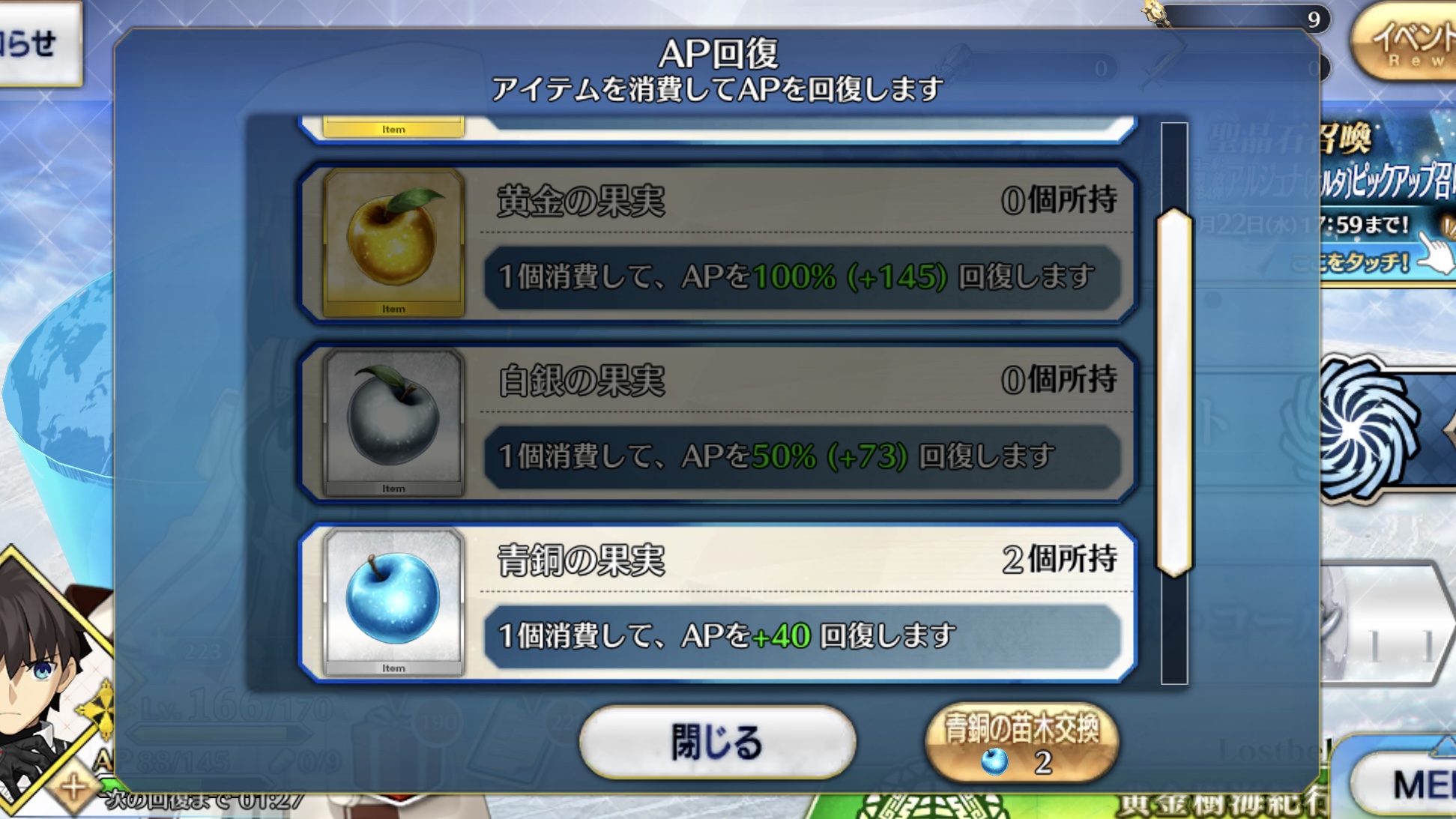The width and height of the screenshot is (1456, 819).
Task: Select the 黄金の果実 recovery row
Action: [x=718, y=244]
